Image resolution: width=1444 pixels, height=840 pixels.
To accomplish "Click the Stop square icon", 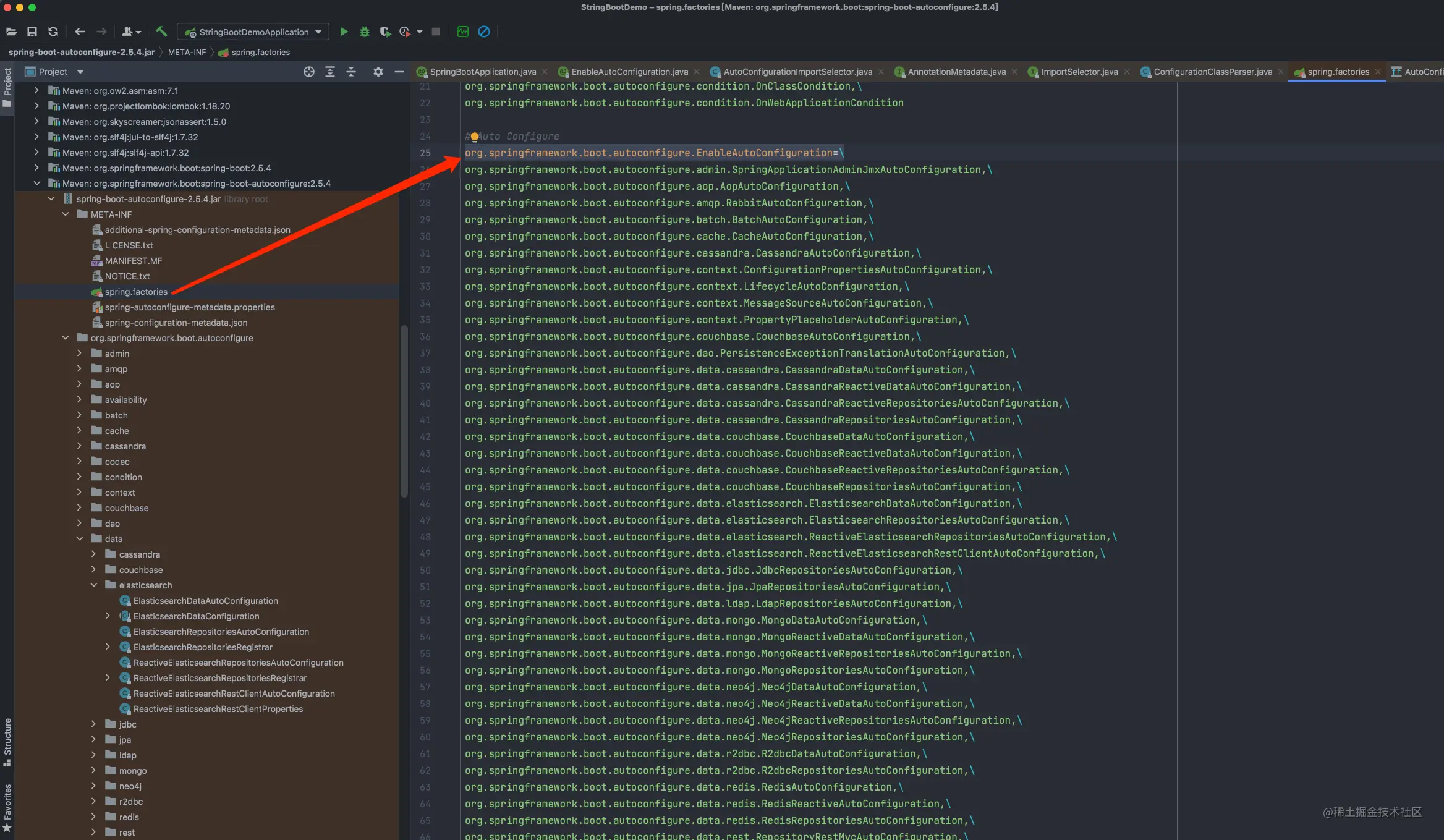I will tap(436, 32).
